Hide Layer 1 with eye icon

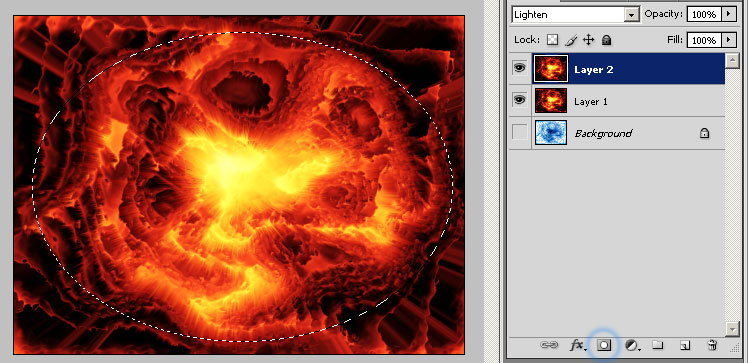click(519, 100)
